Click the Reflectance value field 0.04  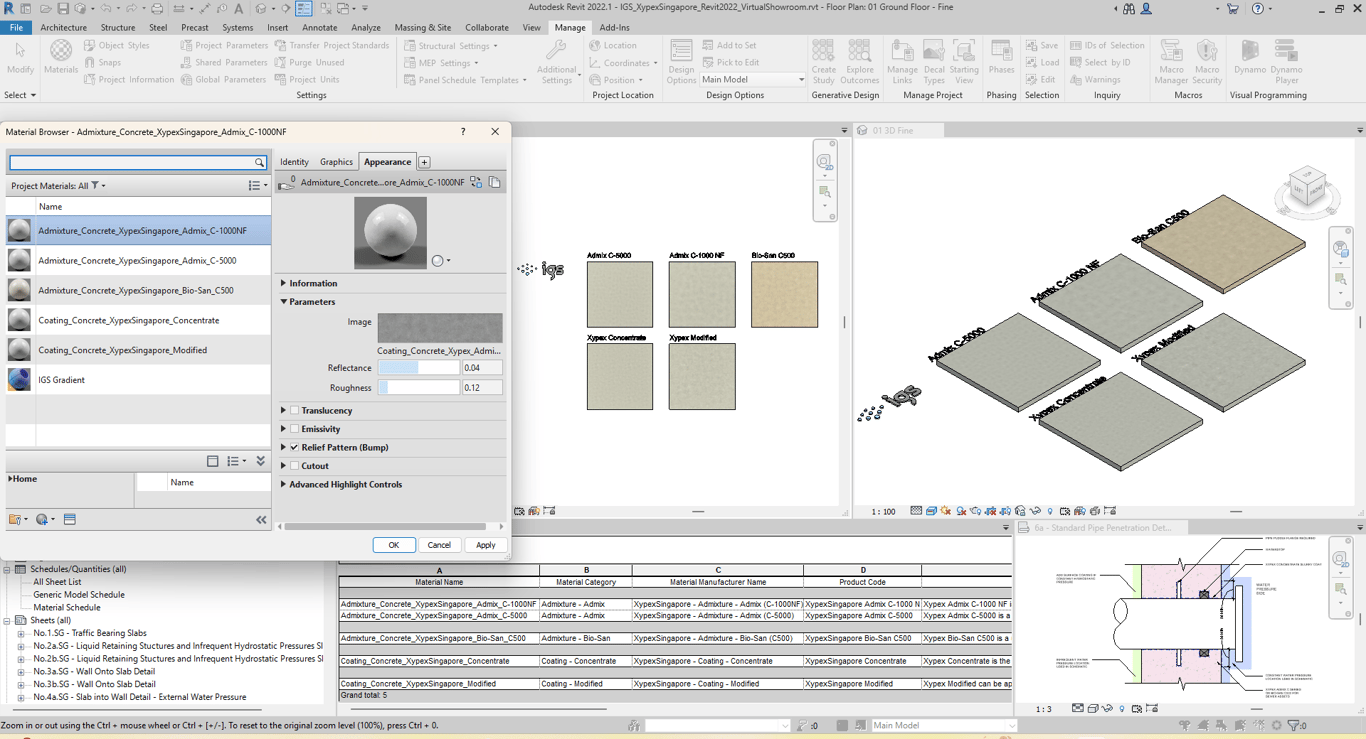pos(482,368)
